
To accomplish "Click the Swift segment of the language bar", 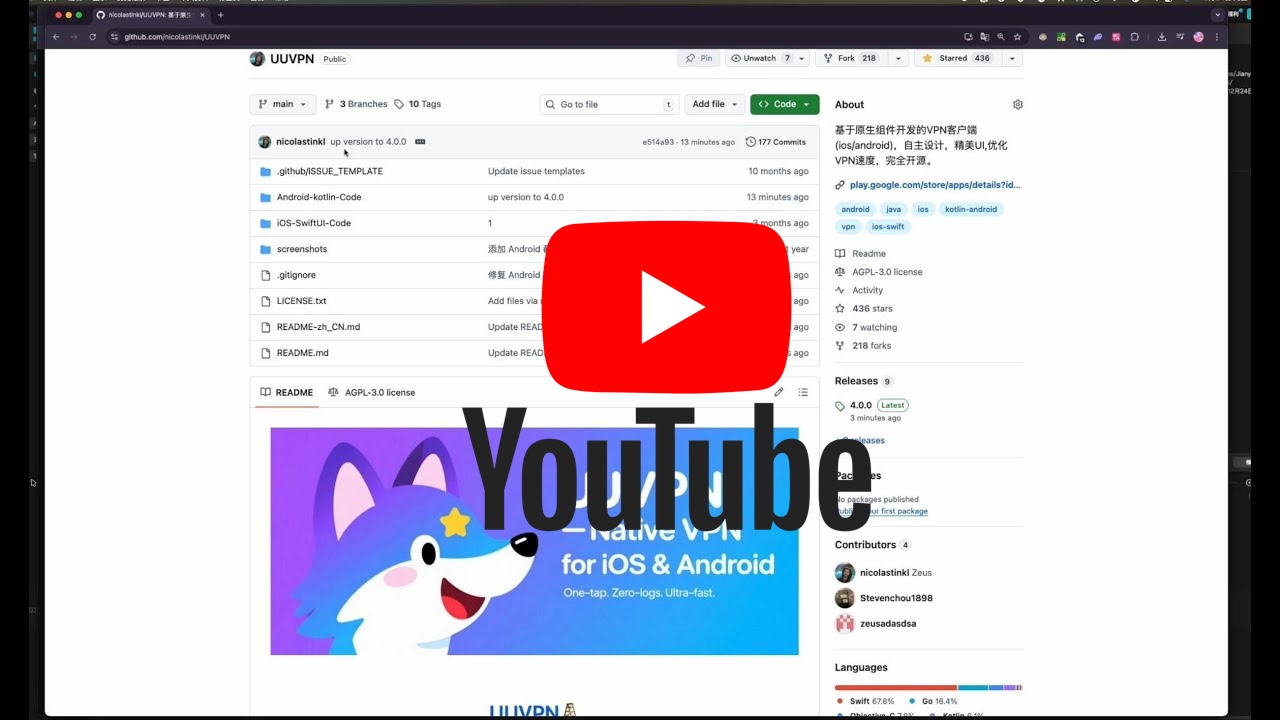I will click(896, 688).
